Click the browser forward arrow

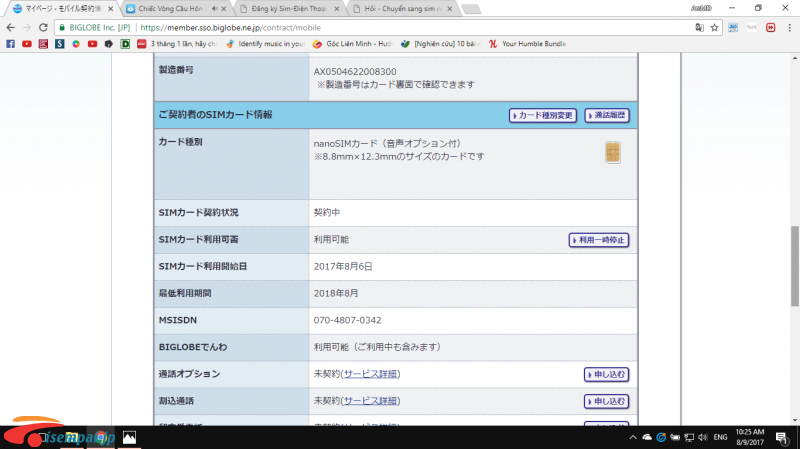[x=27, y=28]
